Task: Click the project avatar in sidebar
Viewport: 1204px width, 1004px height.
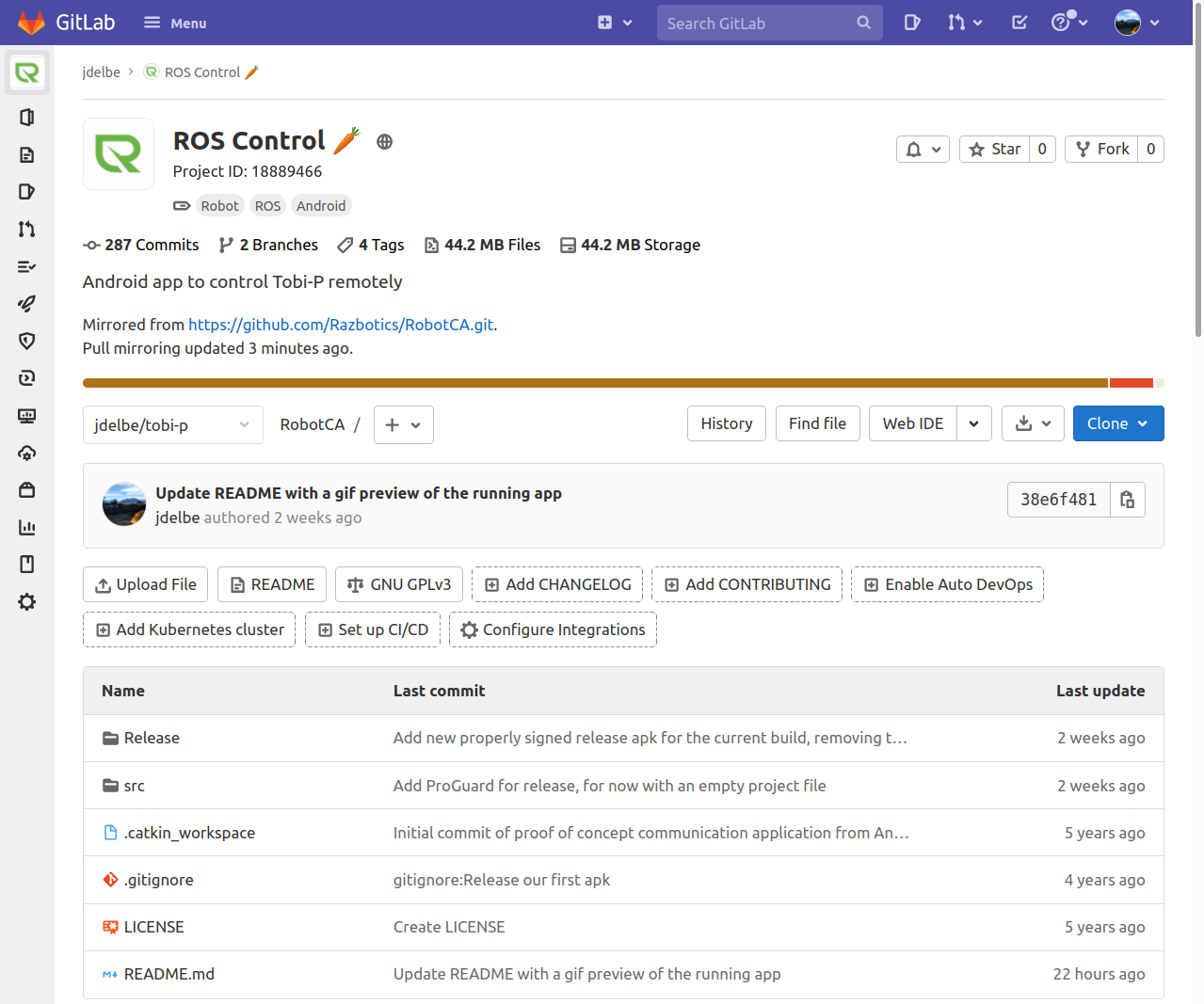Action: pyautogui.click(x=27, y=72)
